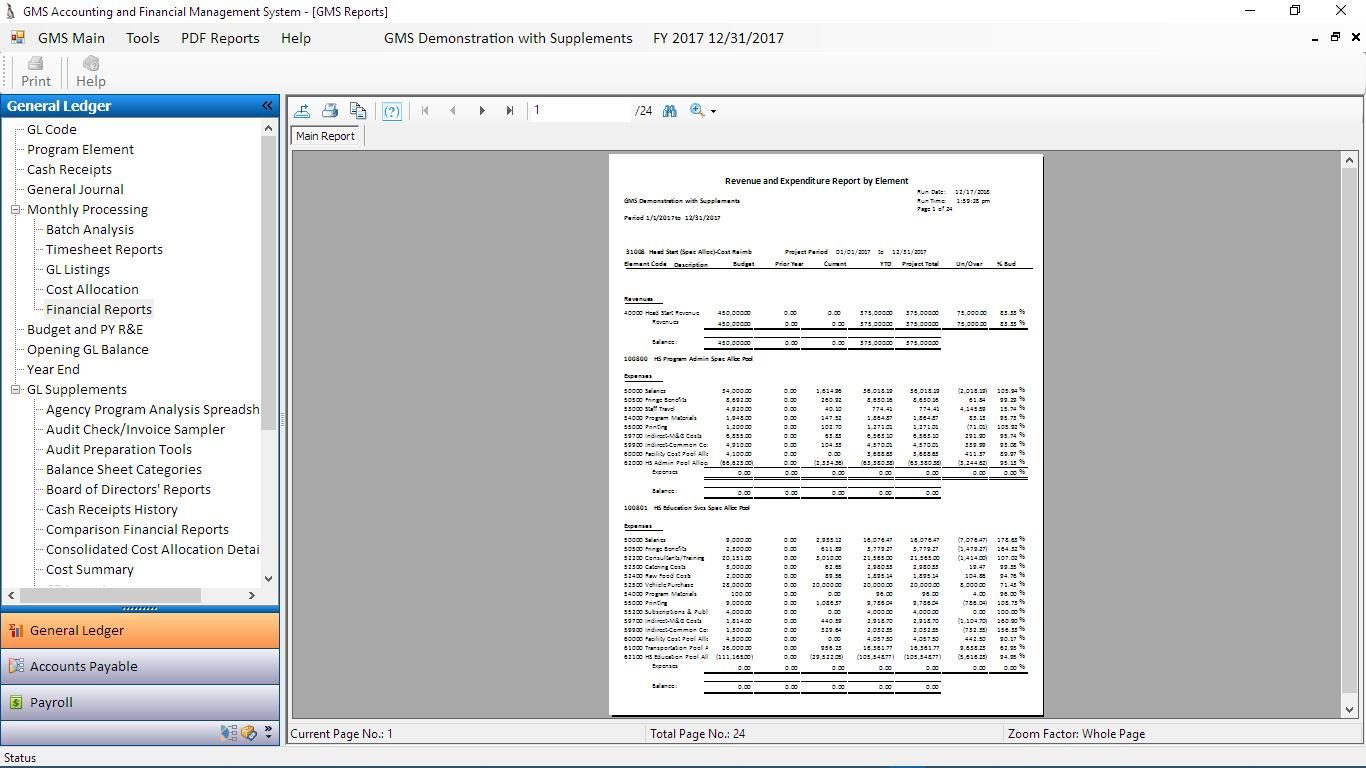Viewport: 1366px width, 768px height.
Task: Click the Zoom Factor: Whole Page status
Action: pyautogui.click(x=1076, y=733)
